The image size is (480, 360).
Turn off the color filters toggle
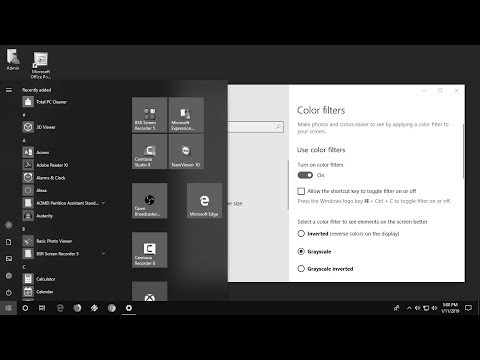305,175
